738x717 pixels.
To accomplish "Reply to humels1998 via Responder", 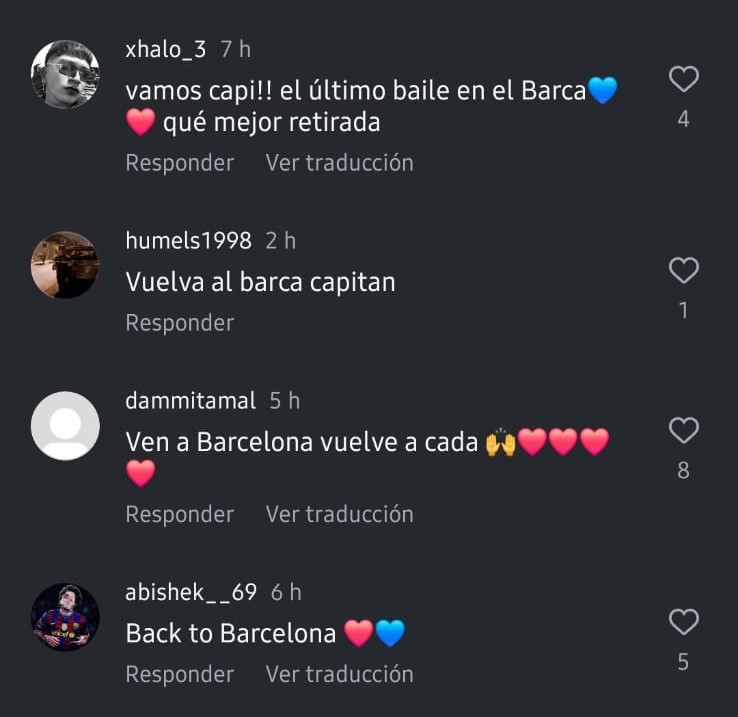I will (x=180, y=323).
